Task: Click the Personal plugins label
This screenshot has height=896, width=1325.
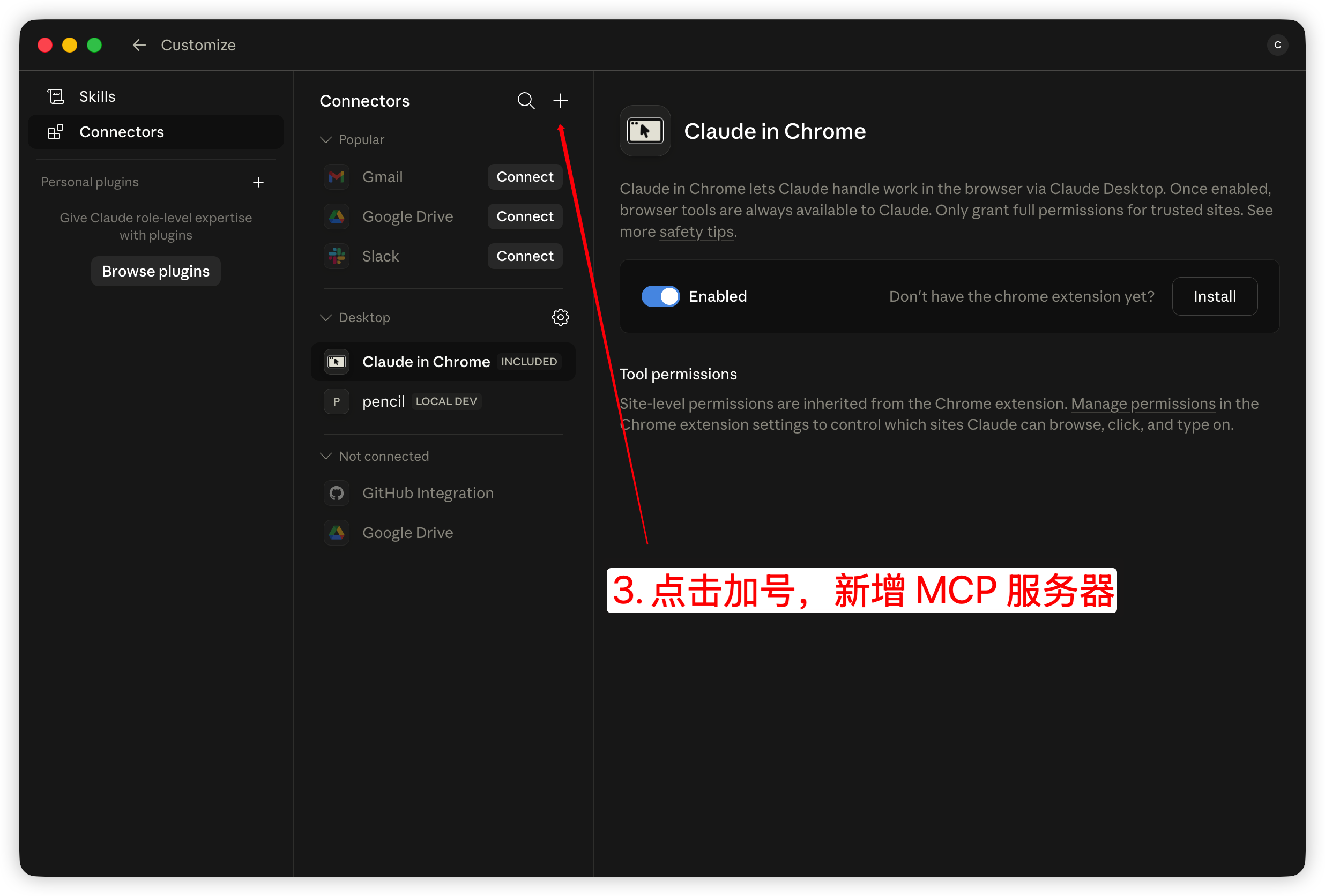Action: [90, 182]
